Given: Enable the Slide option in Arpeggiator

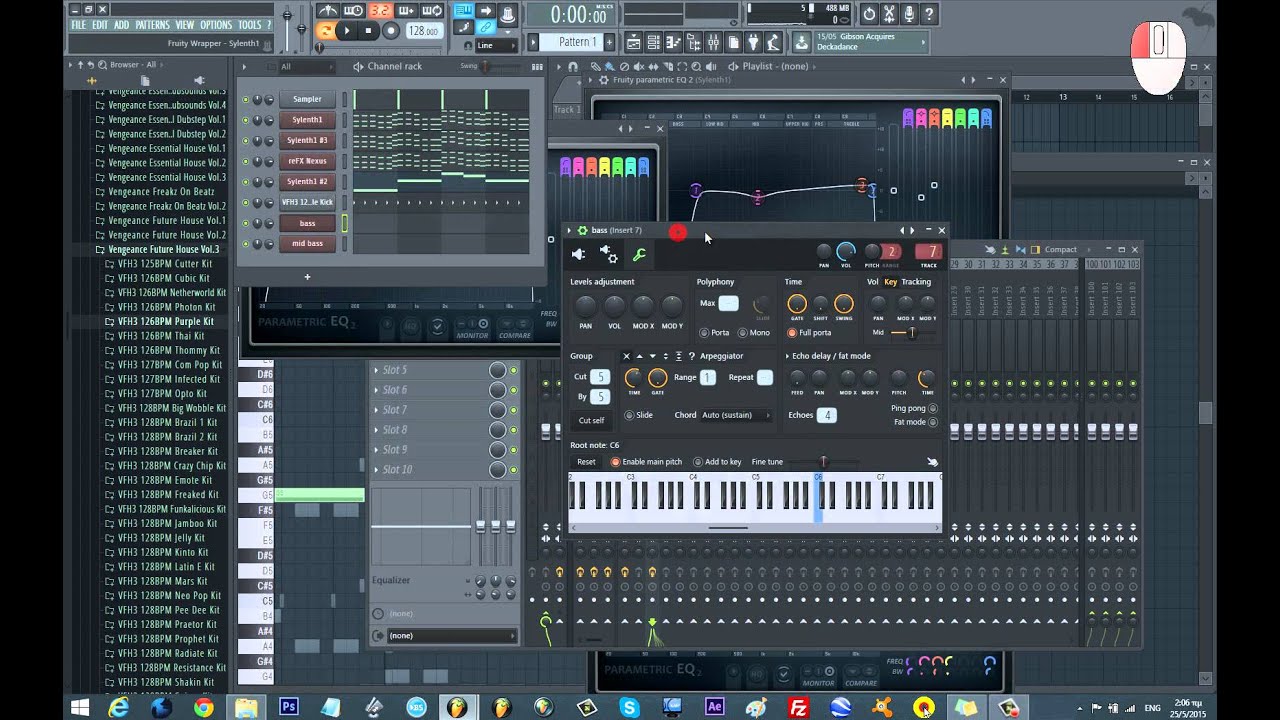Looking at the screenshot, I should point(629,415).
